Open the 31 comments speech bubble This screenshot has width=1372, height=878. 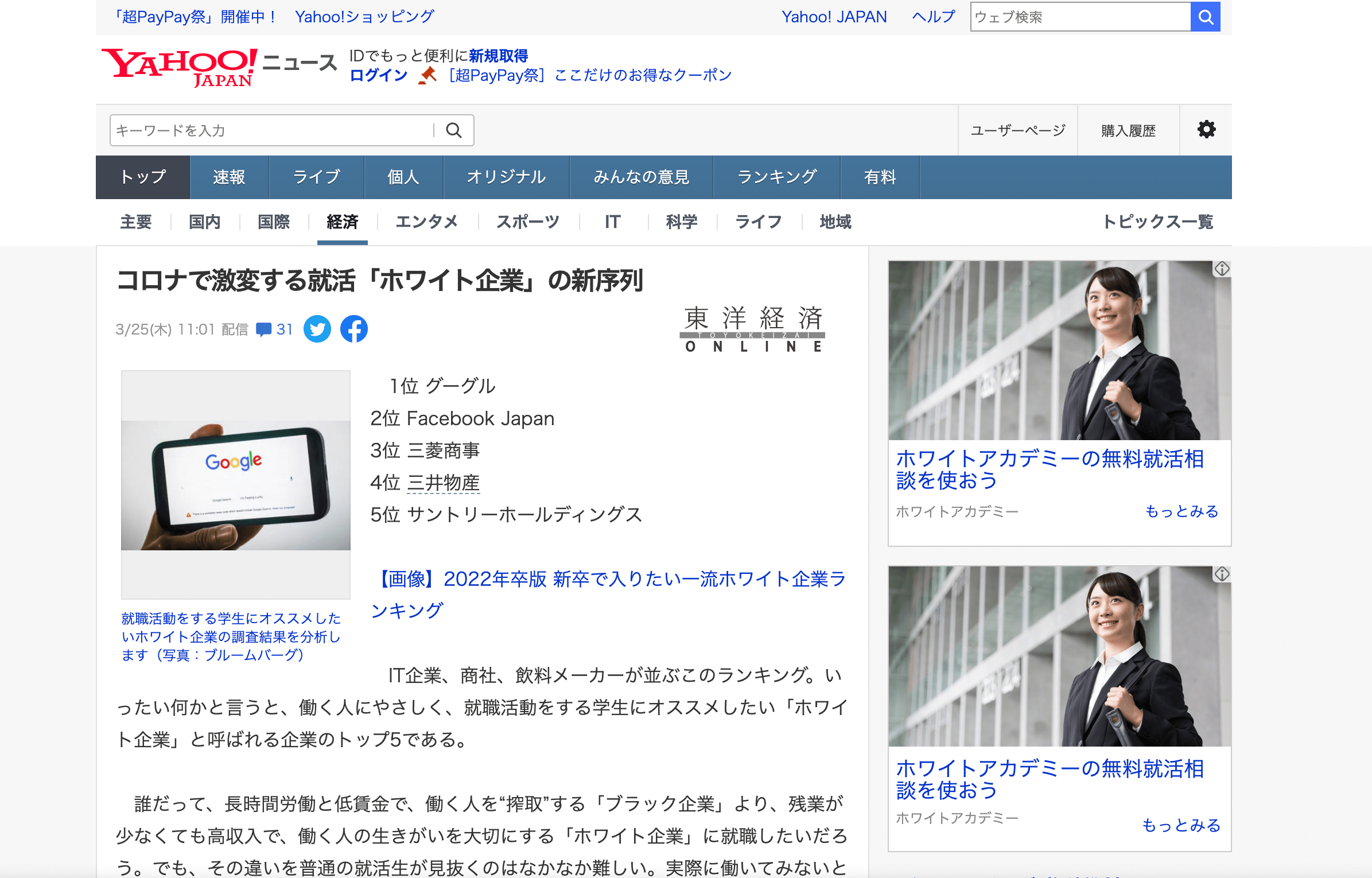click(x=274, y=329)
